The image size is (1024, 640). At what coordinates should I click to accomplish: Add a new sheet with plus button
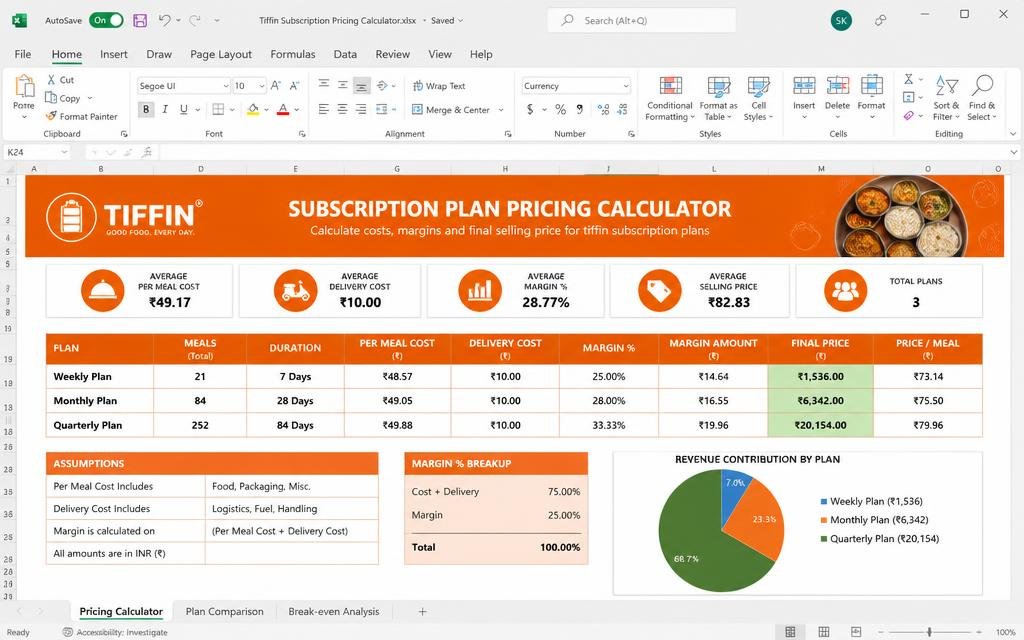coord(423,611)
